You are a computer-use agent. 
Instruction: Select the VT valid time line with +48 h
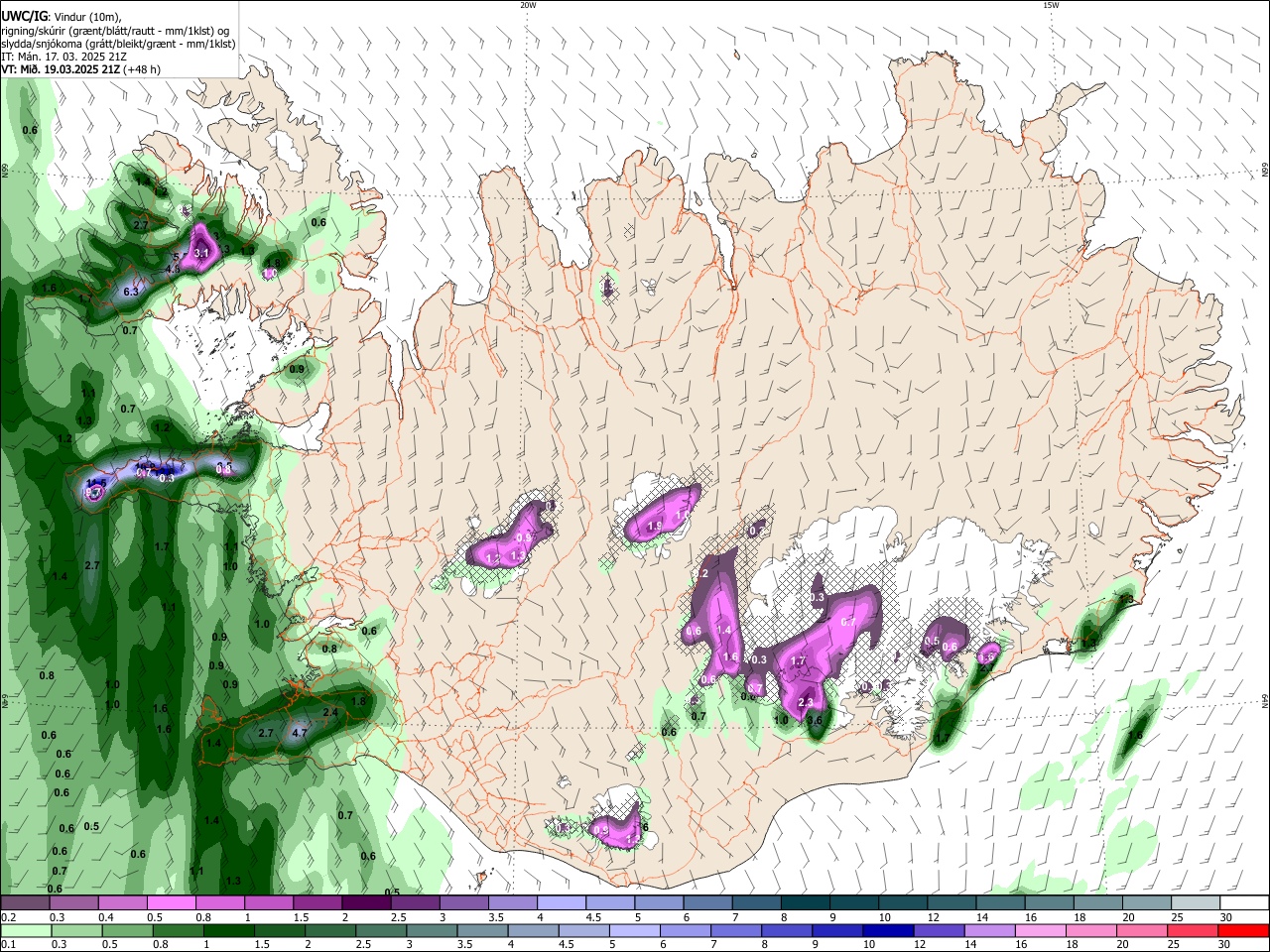(x=80, y=69)
